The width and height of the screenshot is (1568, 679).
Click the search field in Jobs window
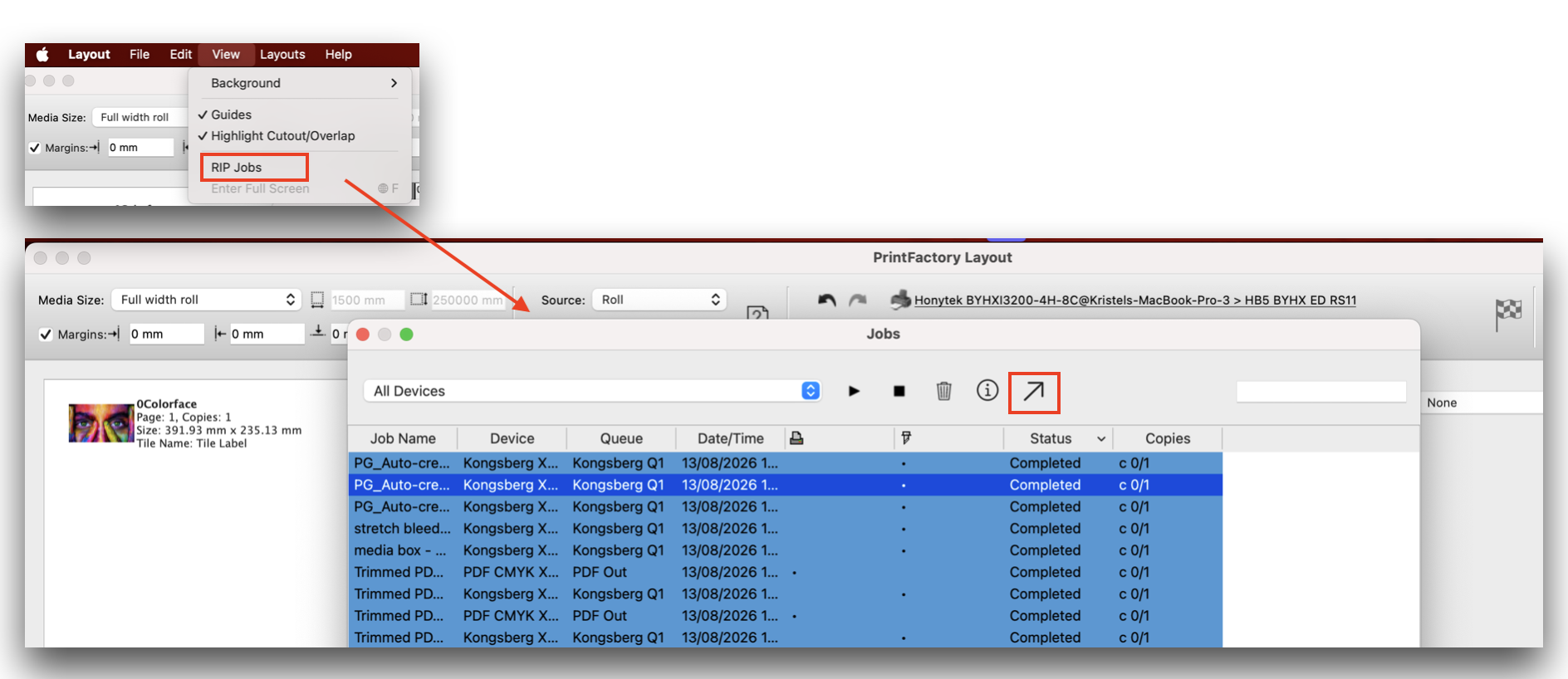pyautogui.click(x=1321, y=392)
